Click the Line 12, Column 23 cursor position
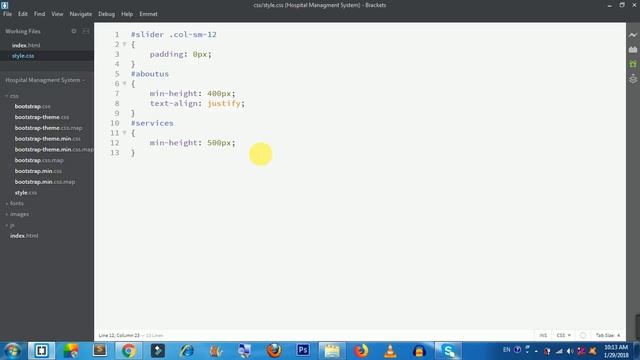Viewport: 640px width, 360px height. pyautogui.click(x=119, y=336)
